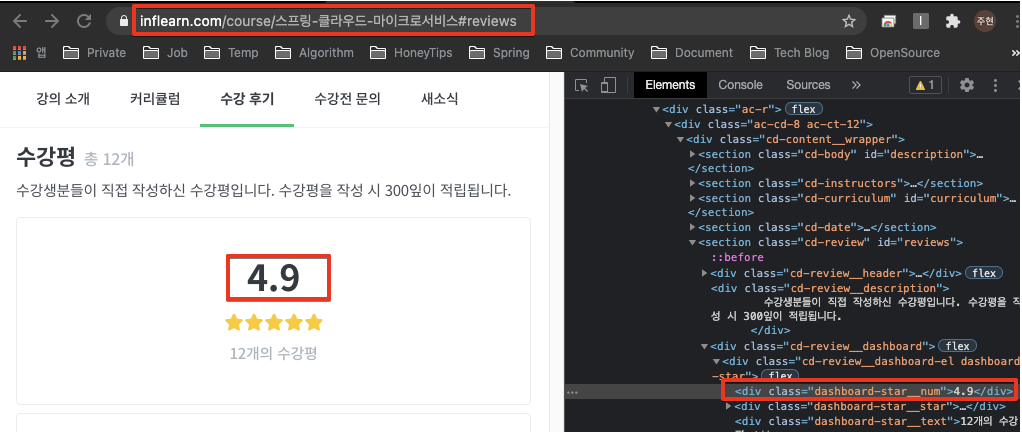Viewport: 1022px width, 432px height.
Task: Switch to the 커리큘럼 tab
Action: point(155,99)
